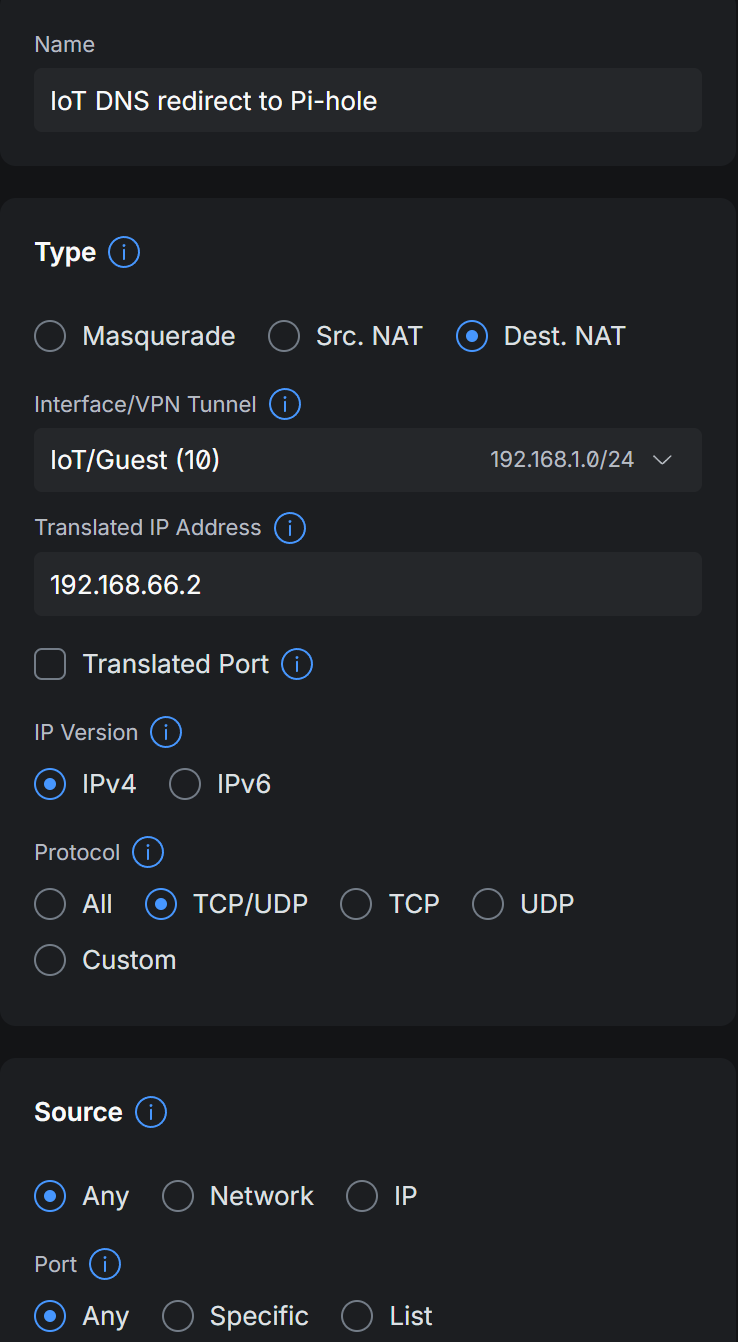The height and width of the screenshot is (1342, 738).
Task: Set protocol to TCP only
Action: click(356, 904)
